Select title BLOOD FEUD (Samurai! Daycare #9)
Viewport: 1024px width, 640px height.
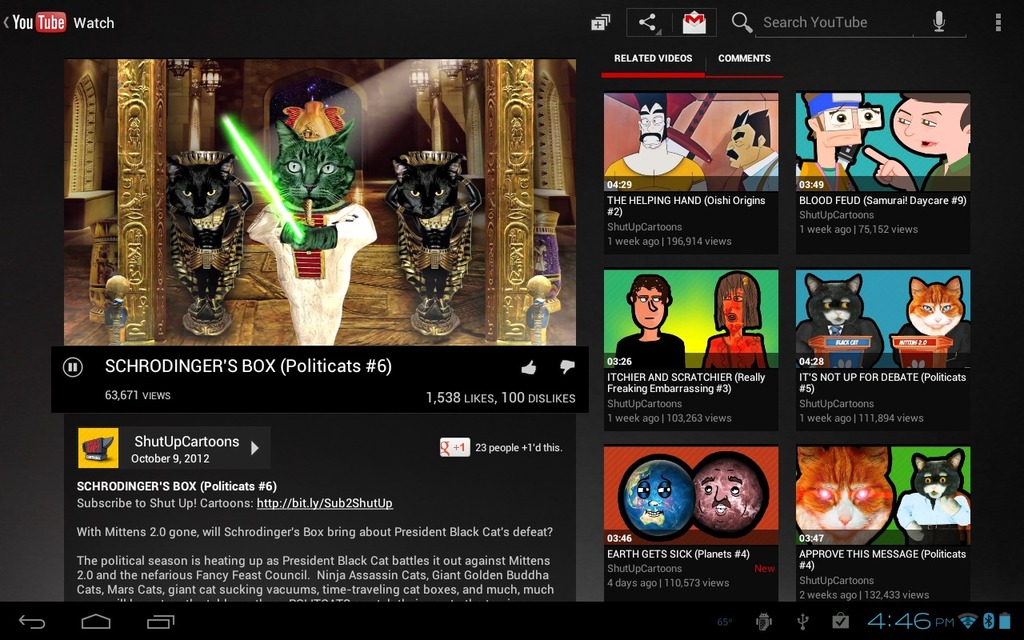(882, 200)
